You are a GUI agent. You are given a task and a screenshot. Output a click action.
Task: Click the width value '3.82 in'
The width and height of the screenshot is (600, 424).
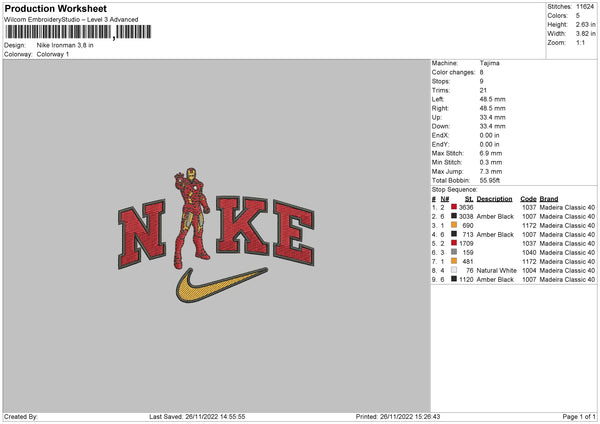pos(586,34)
